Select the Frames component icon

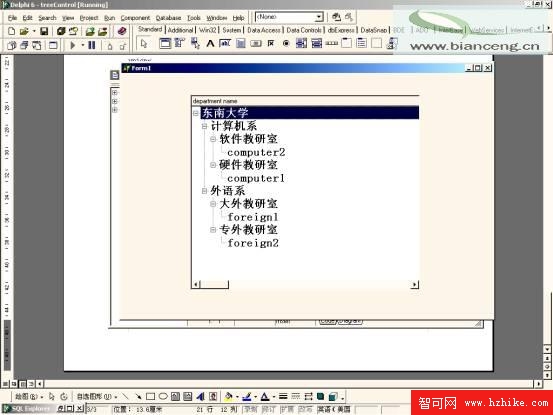[164, 43]
